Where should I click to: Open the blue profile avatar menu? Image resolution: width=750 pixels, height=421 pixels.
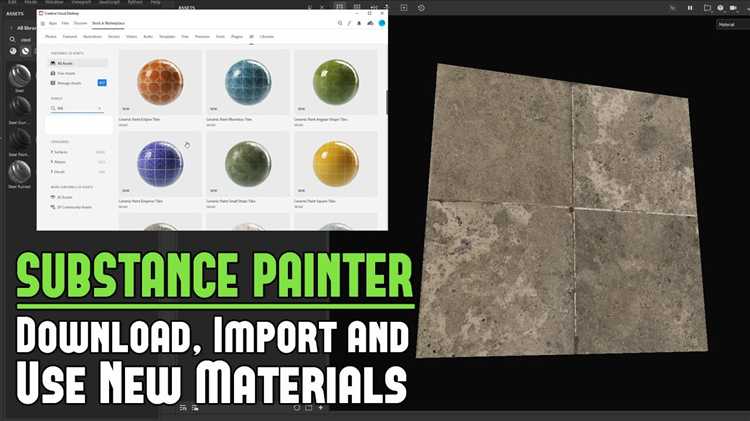click(x=382, y=23)
